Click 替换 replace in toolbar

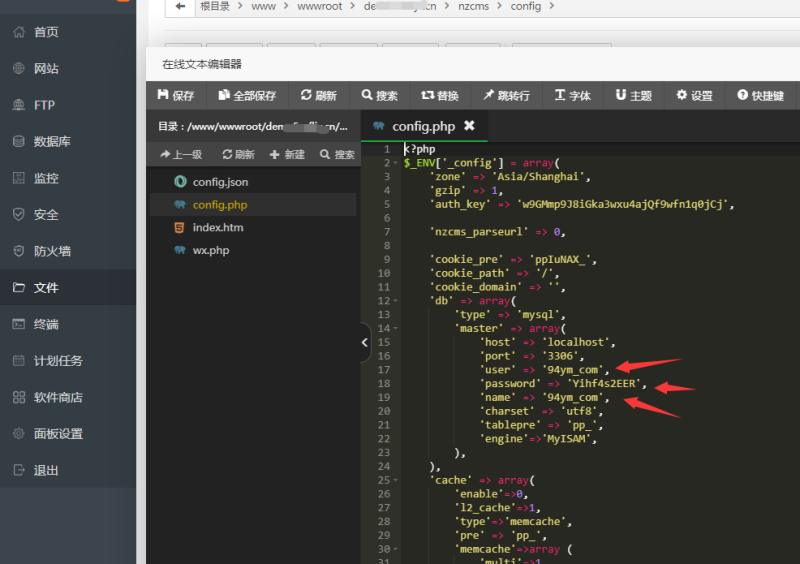click(440, 95)
